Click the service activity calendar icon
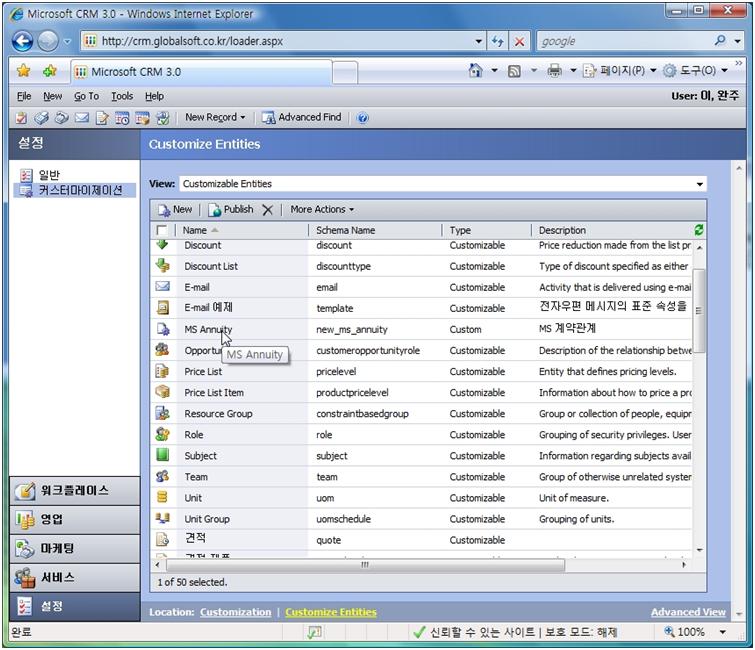Viewport: 755px width, 650px height. (x=143, y=117)
